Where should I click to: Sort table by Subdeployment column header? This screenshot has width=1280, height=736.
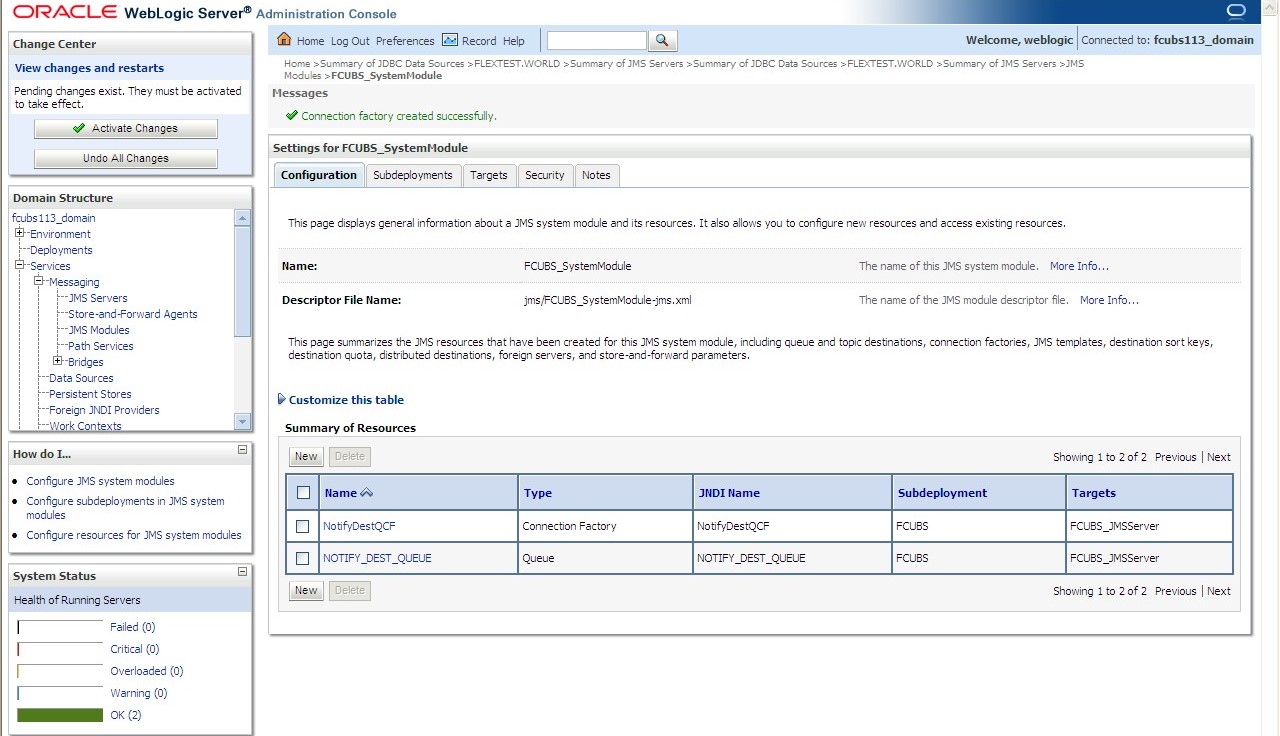coord(942,493)
